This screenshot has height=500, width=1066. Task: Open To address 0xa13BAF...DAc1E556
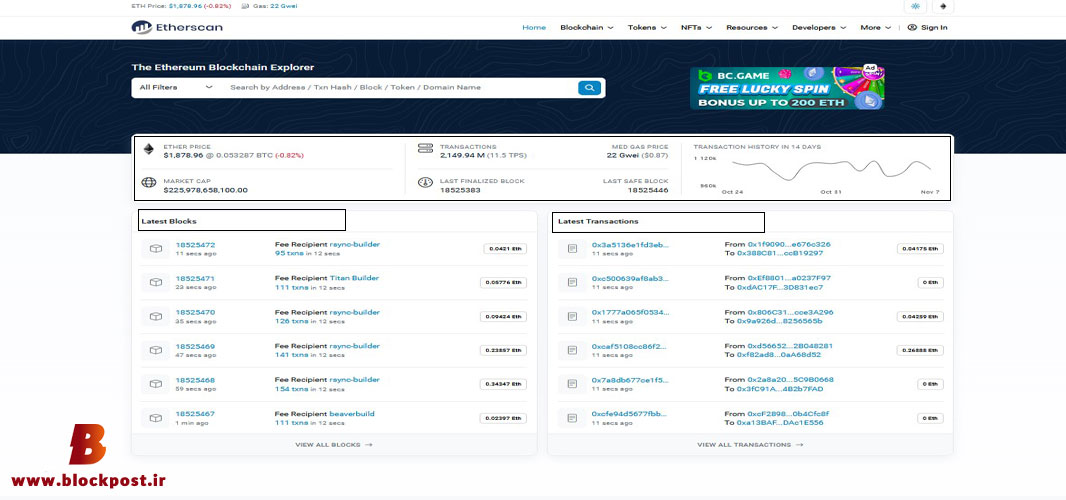coord(780,422)
